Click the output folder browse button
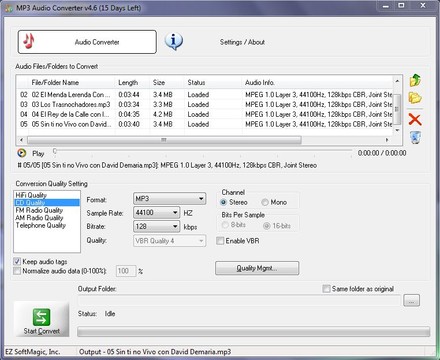440x360 pixels. click(411, 300)
